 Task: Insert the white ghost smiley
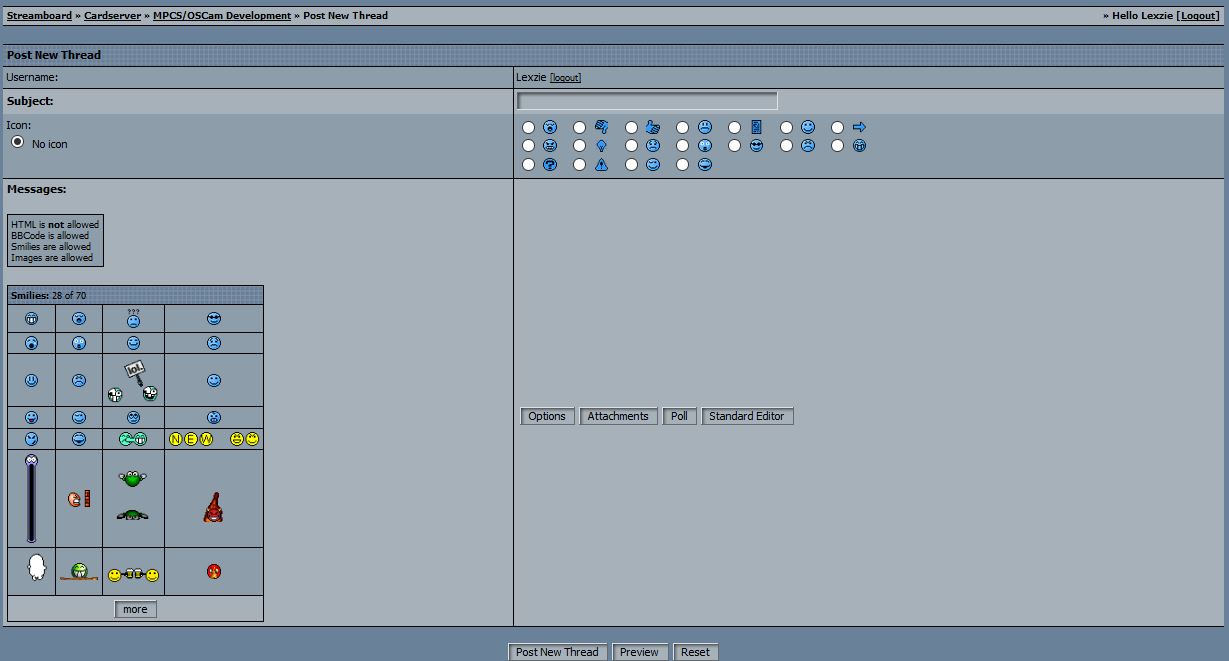point(36,567)
